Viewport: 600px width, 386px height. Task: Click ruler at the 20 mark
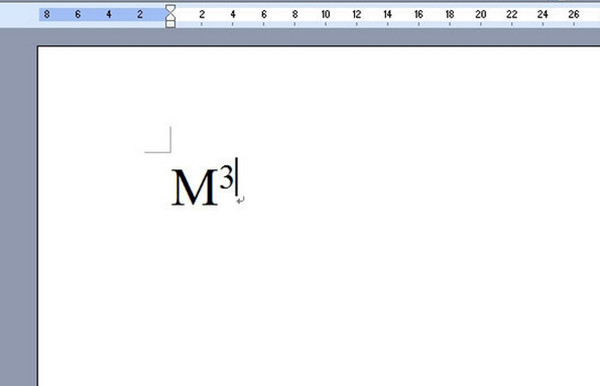tap(481, 15)
